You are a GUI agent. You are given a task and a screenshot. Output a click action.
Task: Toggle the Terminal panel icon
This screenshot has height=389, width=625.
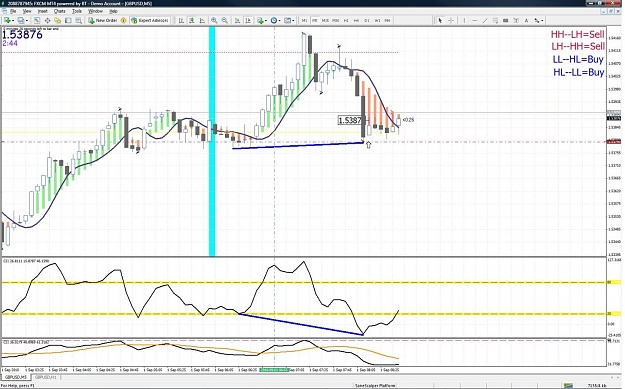pos(68,20)
